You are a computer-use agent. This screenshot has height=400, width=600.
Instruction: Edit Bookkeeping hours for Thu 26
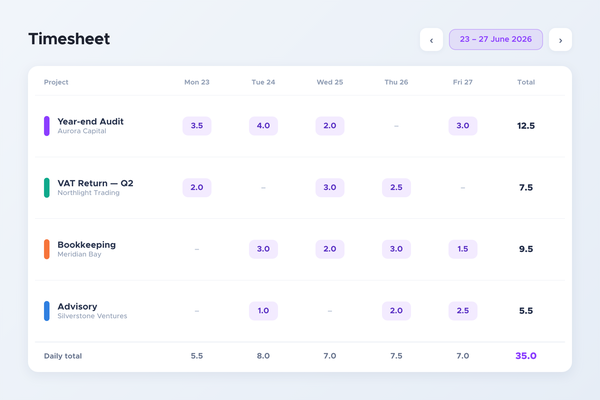tap(396, 249)
